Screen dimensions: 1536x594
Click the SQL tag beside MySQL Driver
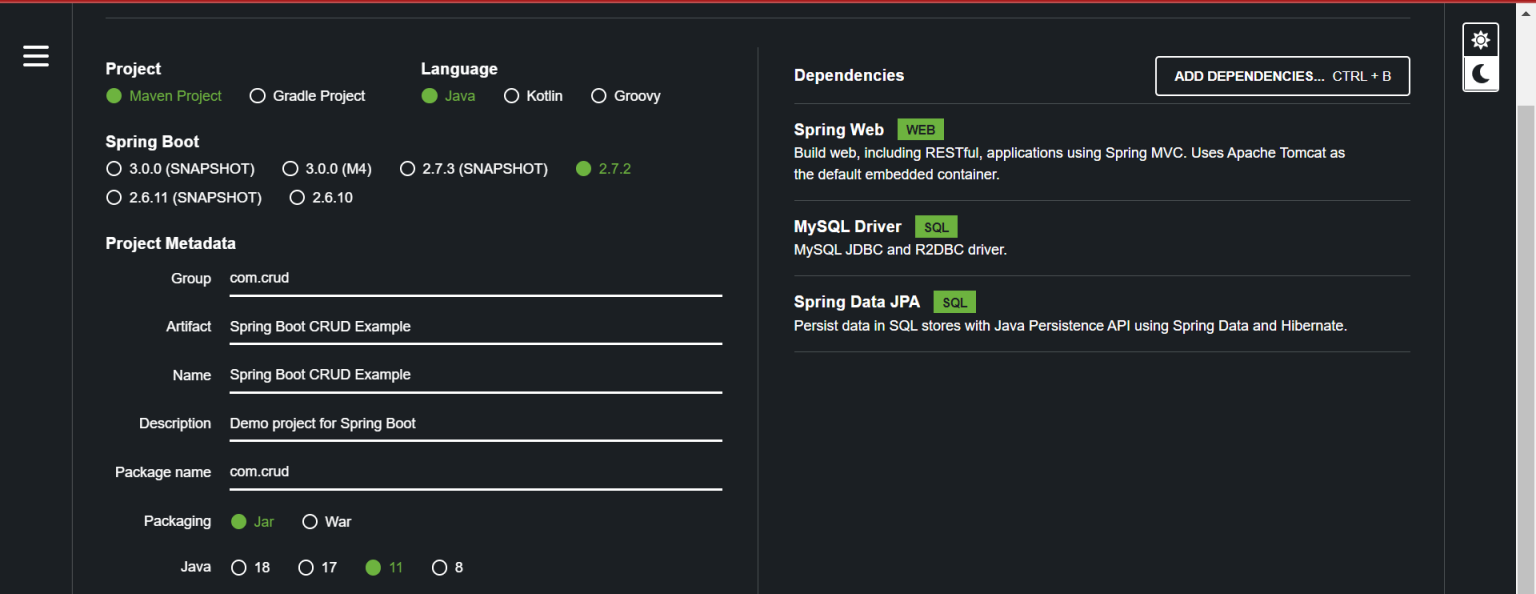pos(936,226)
